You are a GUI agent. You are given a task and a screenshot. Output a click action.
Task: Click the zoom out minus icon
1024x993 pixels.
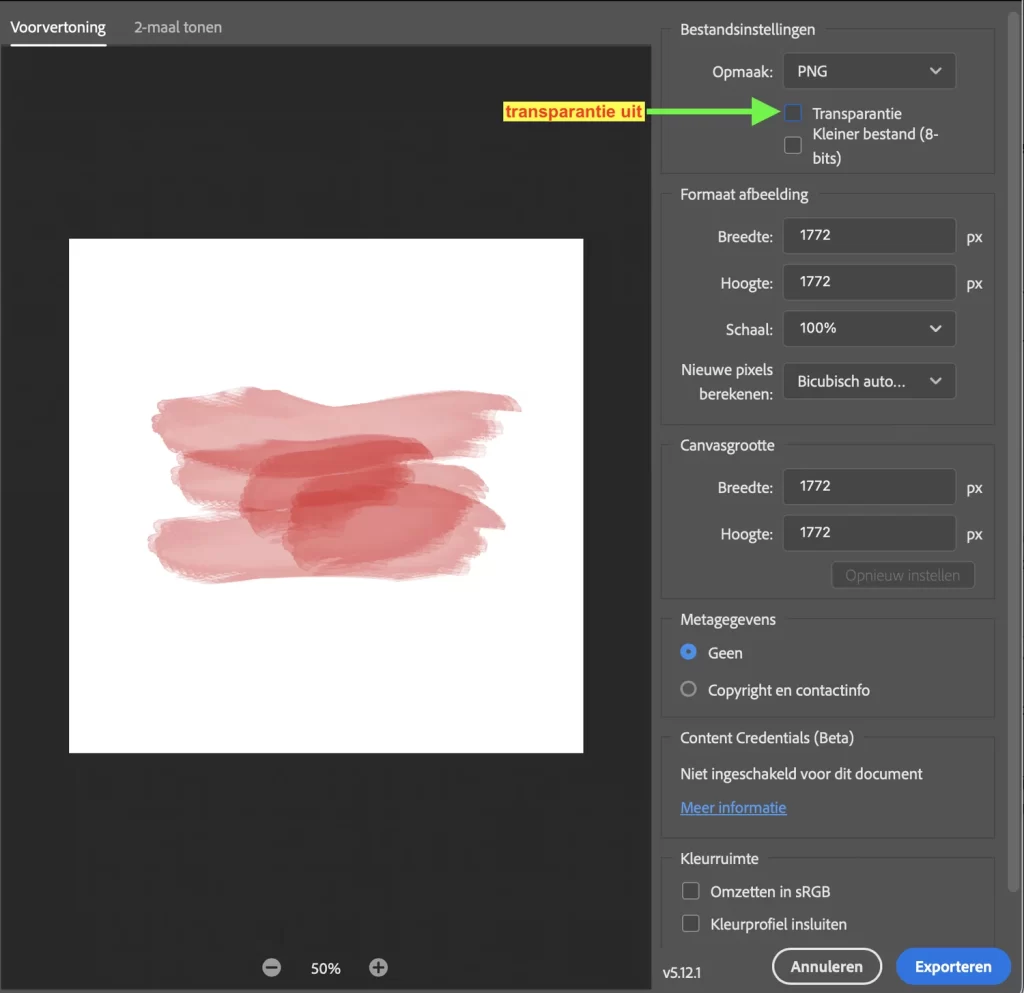[271, 967]
